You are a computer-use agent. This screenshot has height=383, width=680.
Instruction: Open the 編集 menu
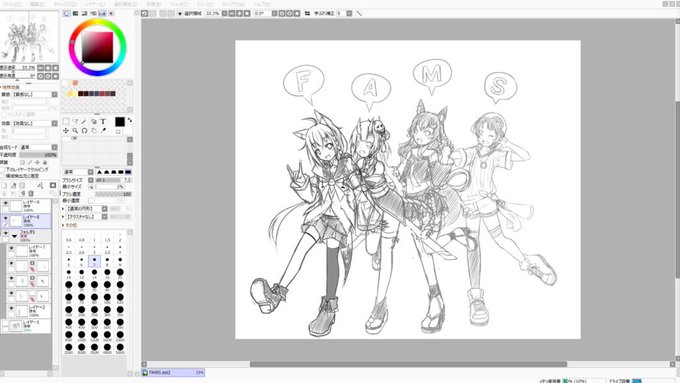[x=37, y=4]
